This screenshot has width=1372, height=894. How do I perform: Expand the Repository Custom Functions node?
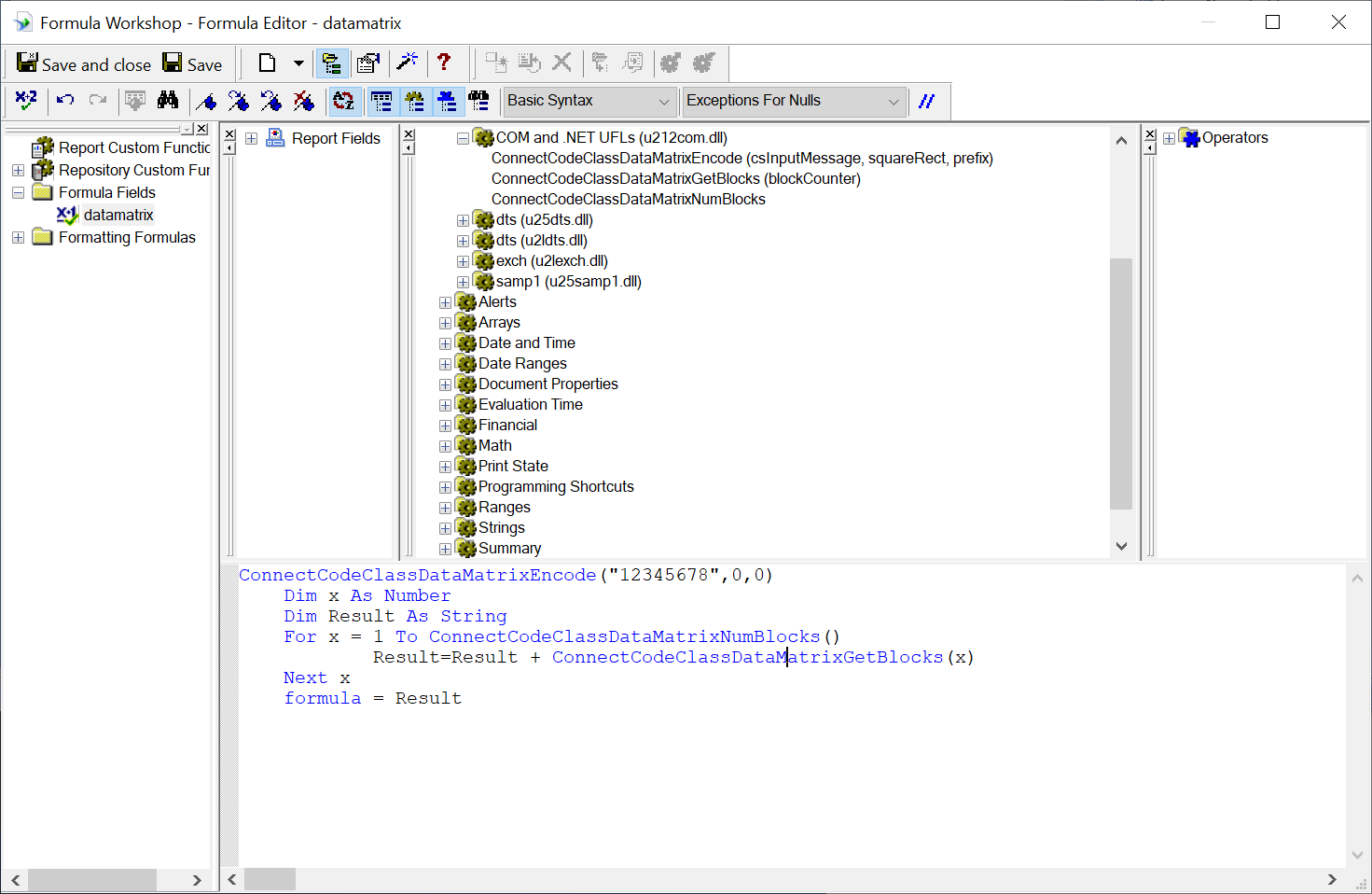coord(18,171)
